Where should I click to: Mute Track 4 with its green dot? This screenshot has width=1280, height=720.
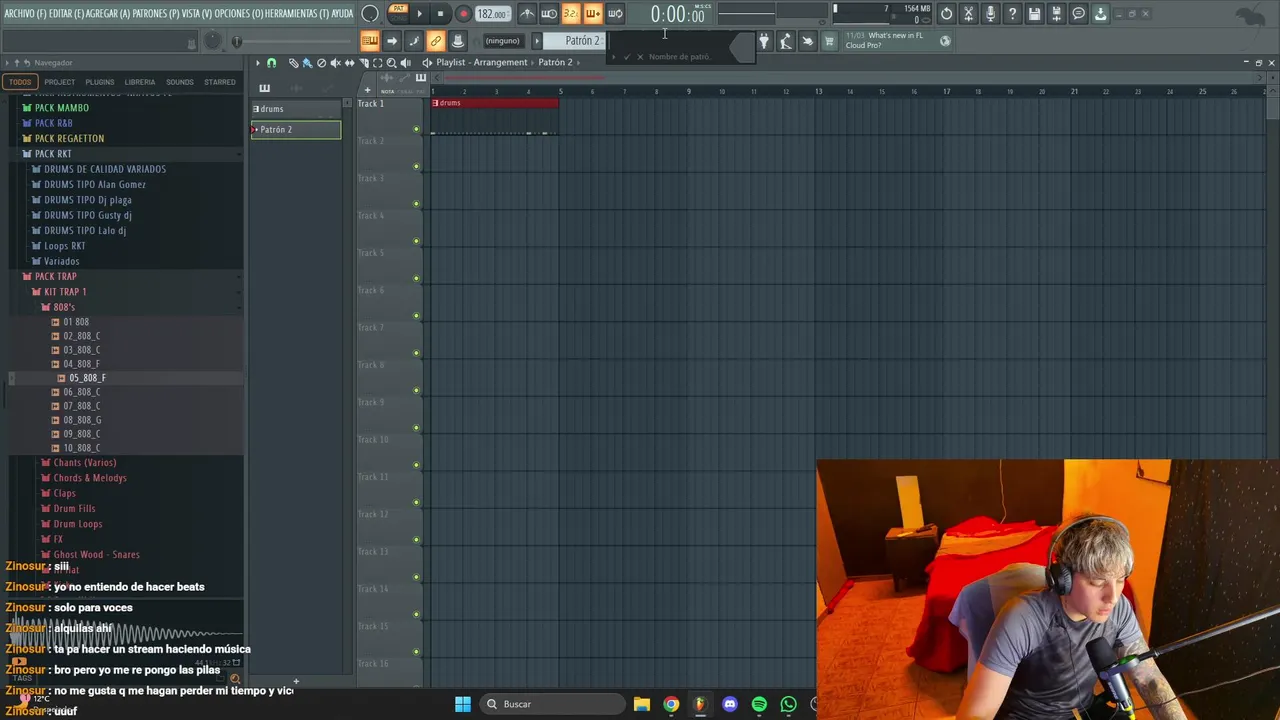click(x=416, y=241)
